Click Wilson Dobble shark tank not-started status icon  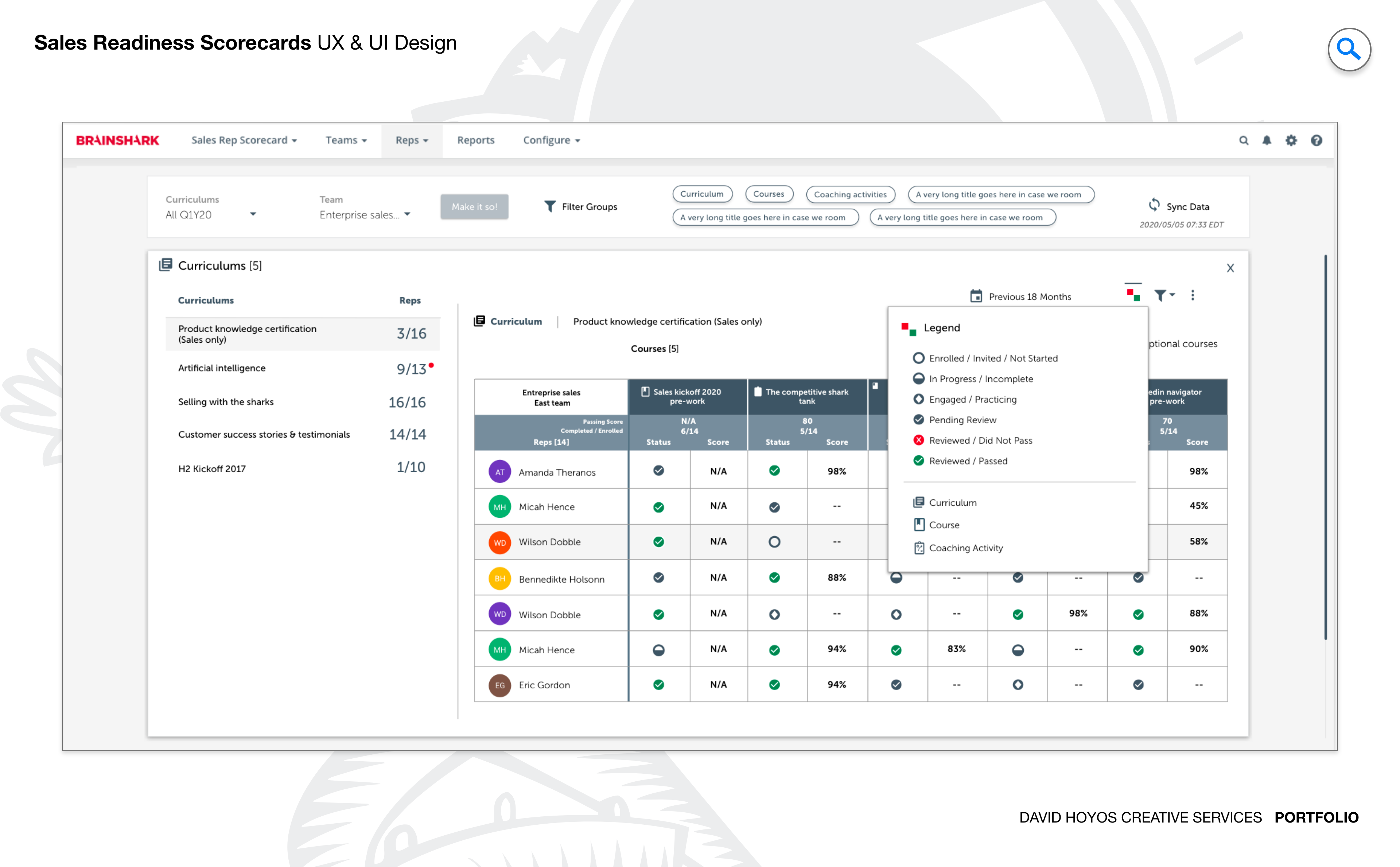(x=774, y=542)
